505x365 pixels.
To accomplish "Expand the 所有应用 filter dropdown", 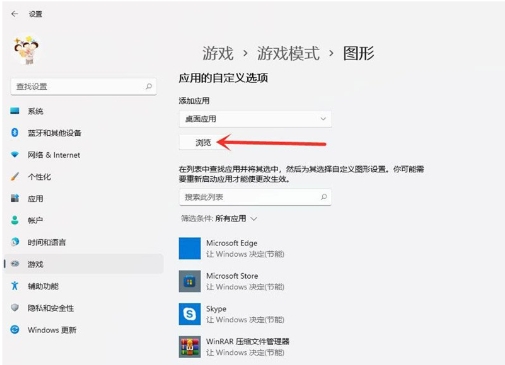I will click(236, 219).
